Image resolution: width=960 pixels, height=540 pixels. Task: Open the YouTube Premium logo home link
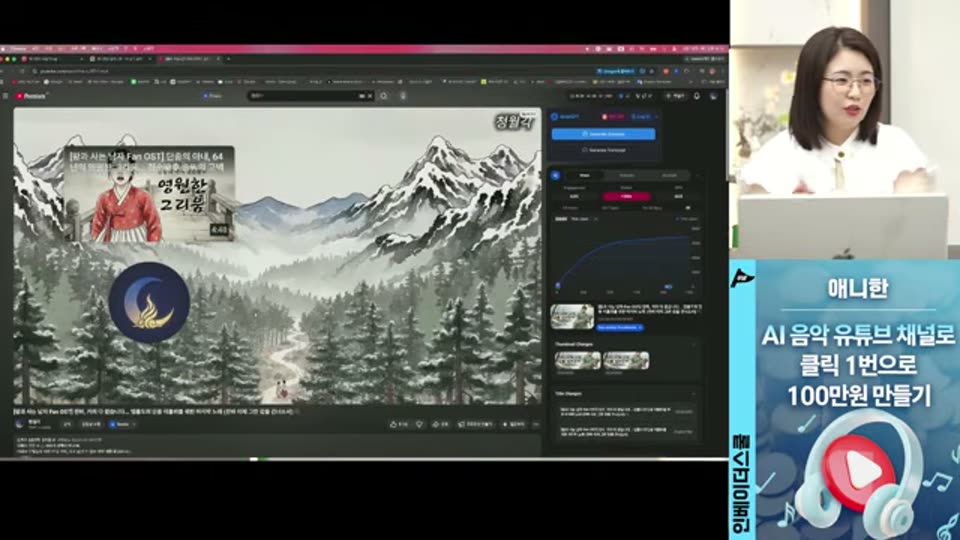coord(31,96)
